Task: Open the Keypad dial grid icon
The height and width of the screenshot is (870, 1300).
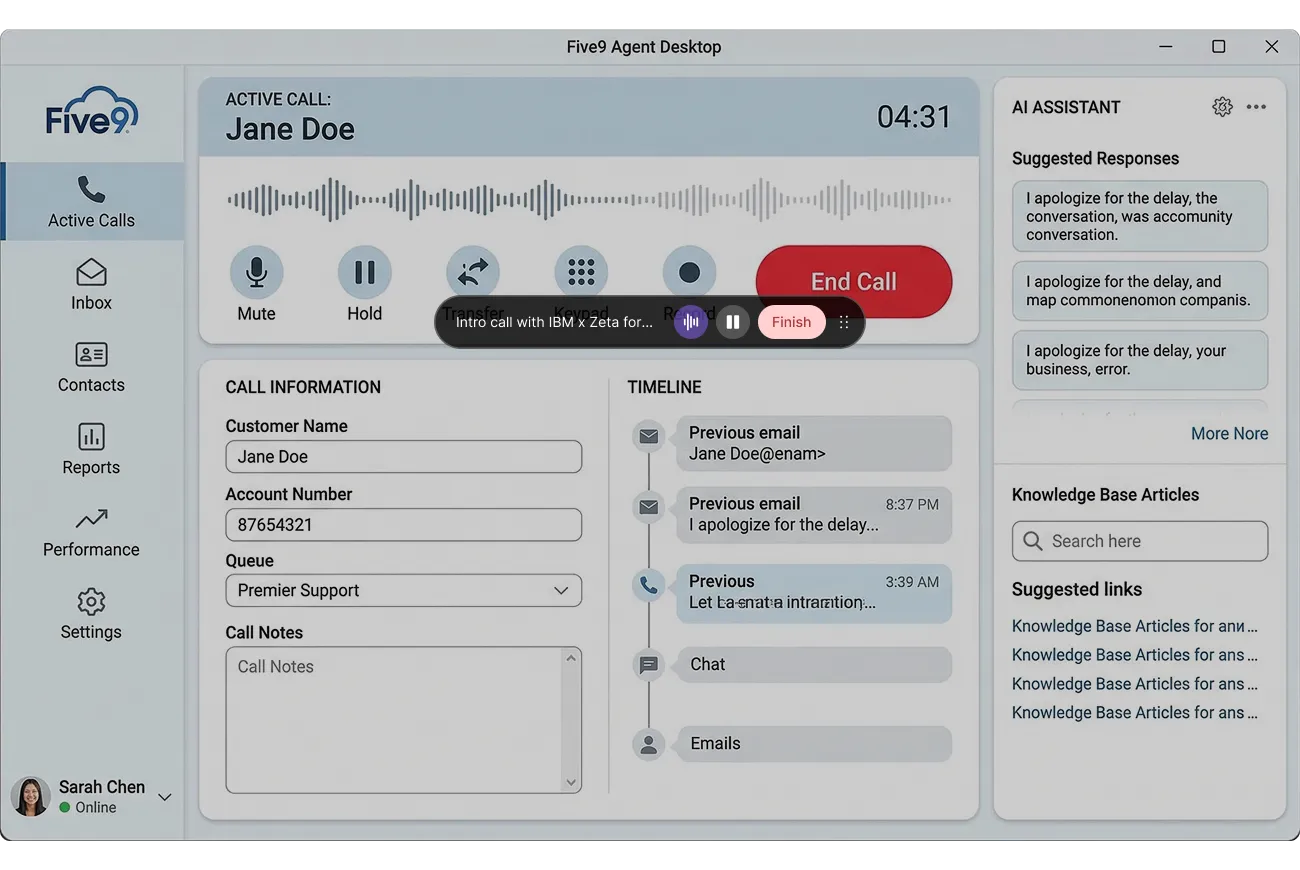Action: click(581, 272)
